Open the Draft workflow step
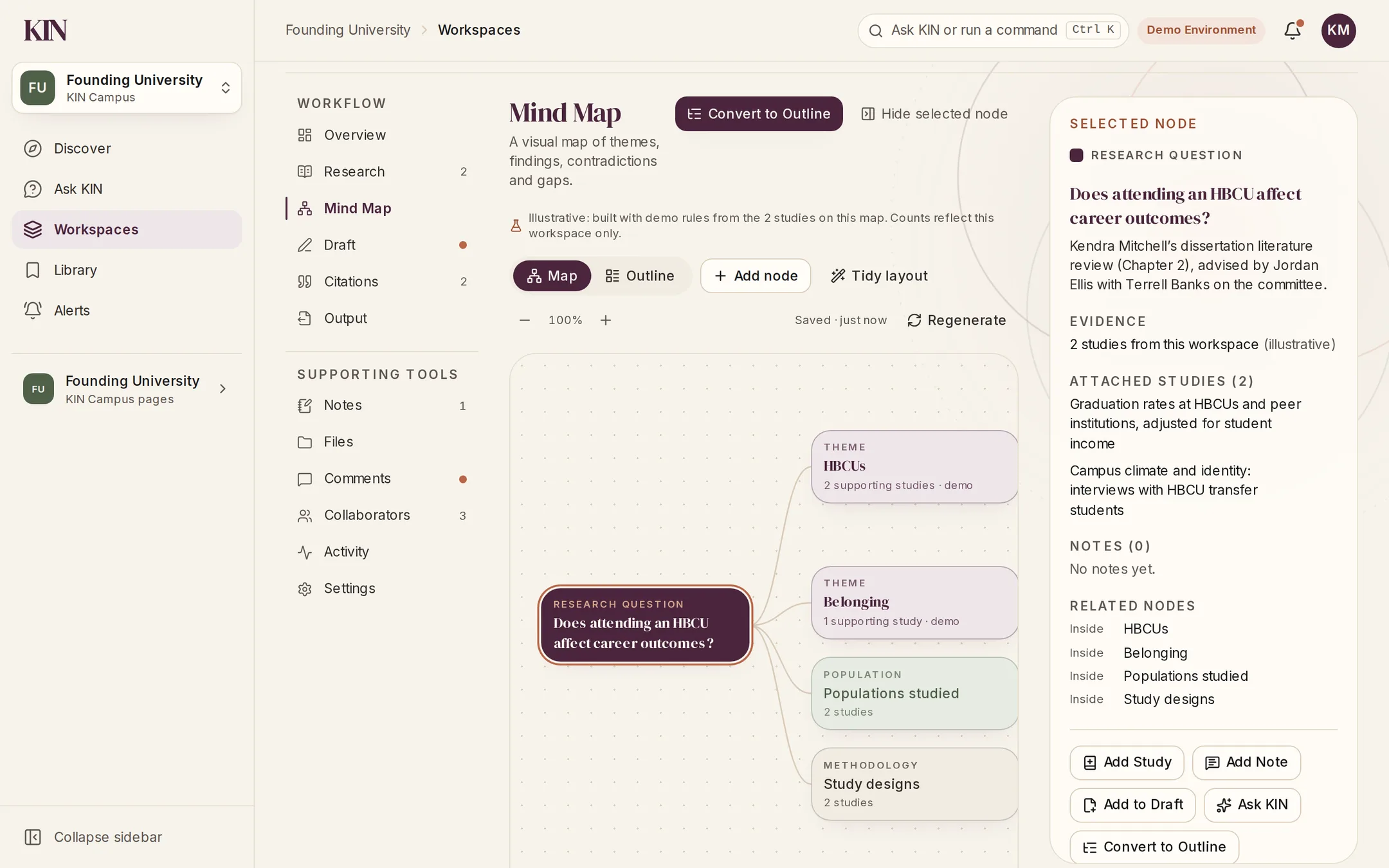The width and height of the screenshot is (1389, 868). pos(381,245)
